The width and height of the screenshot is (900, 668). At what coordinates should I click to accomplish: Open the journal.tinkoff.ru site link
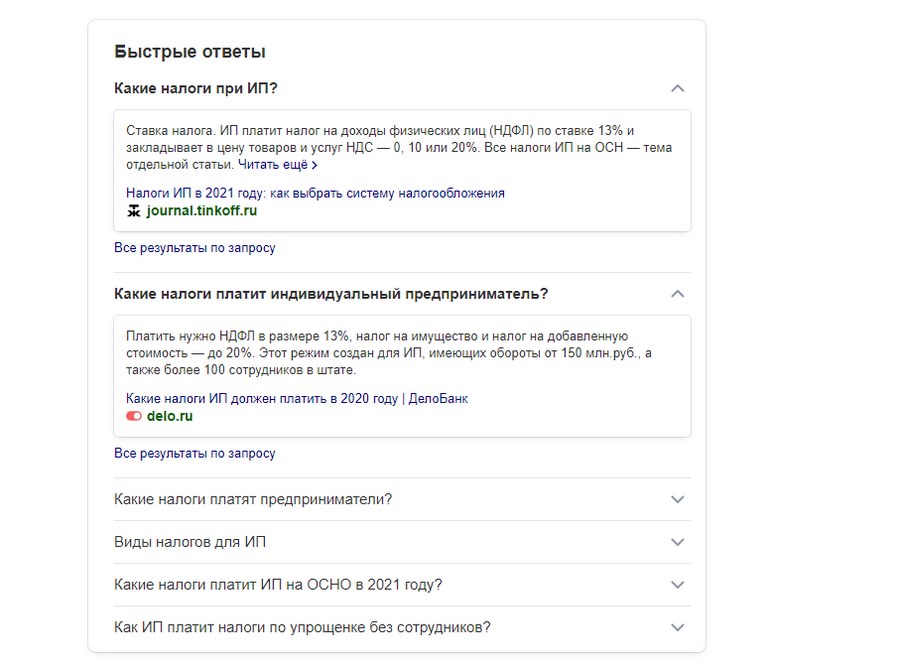click(201, 211)
